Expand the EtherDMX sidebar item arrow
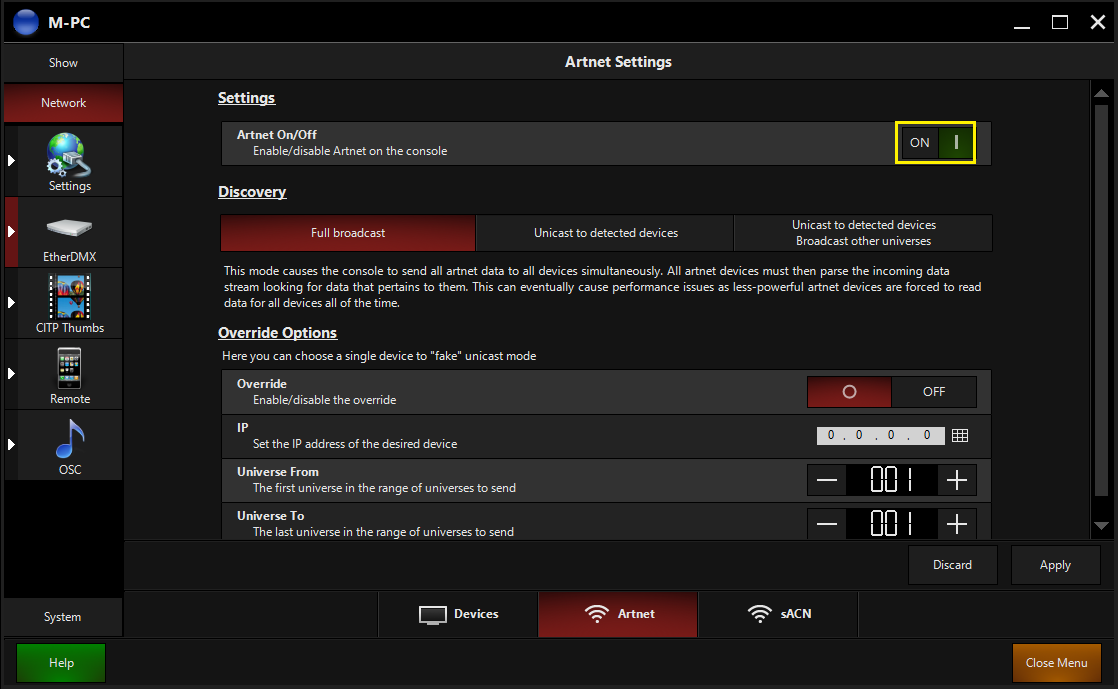Image resolution: width=1118 pixels, height=689 pixels. (11, 231)
